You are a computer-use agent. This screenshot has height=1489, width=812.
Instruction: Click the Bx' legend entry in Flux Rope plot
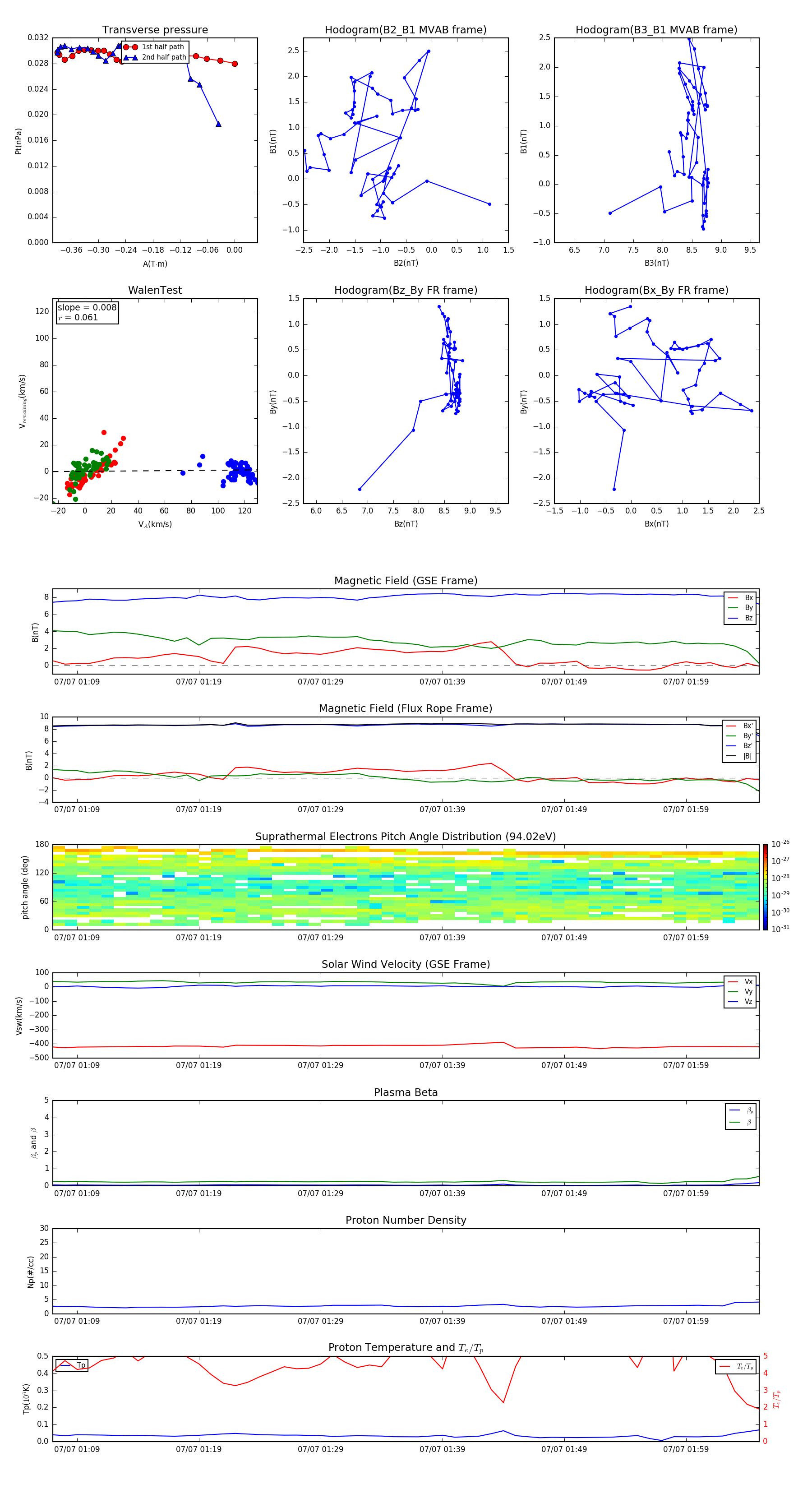point(739,726)
